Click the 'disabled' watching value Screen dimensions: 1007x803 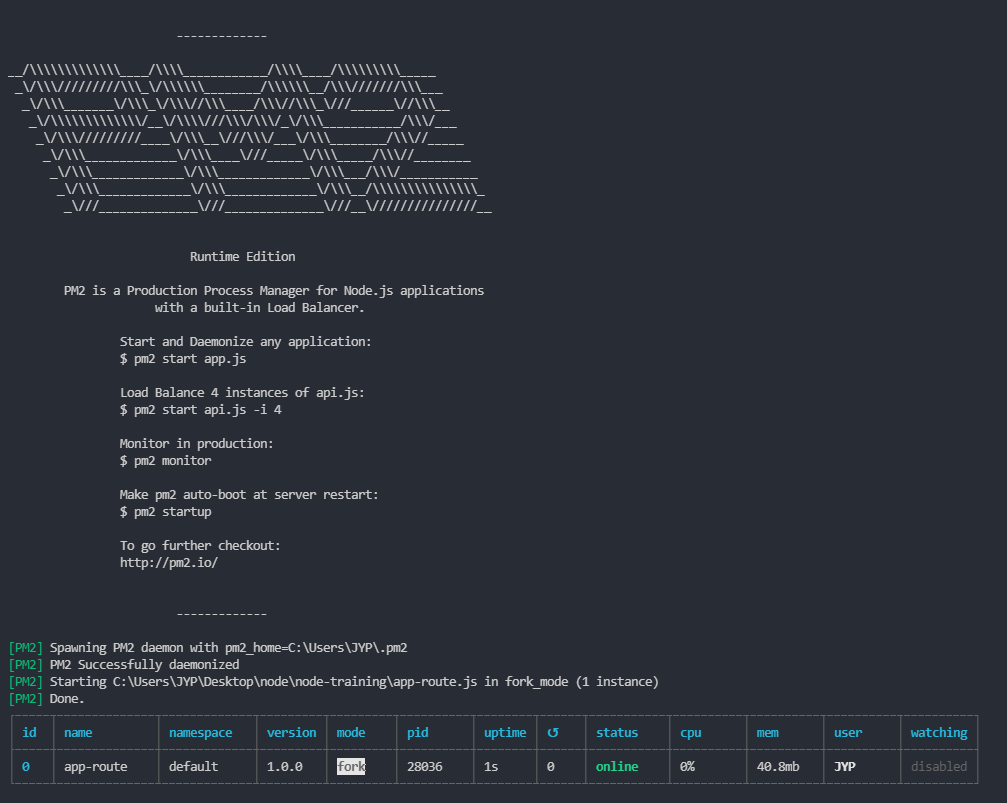point(939,766)
